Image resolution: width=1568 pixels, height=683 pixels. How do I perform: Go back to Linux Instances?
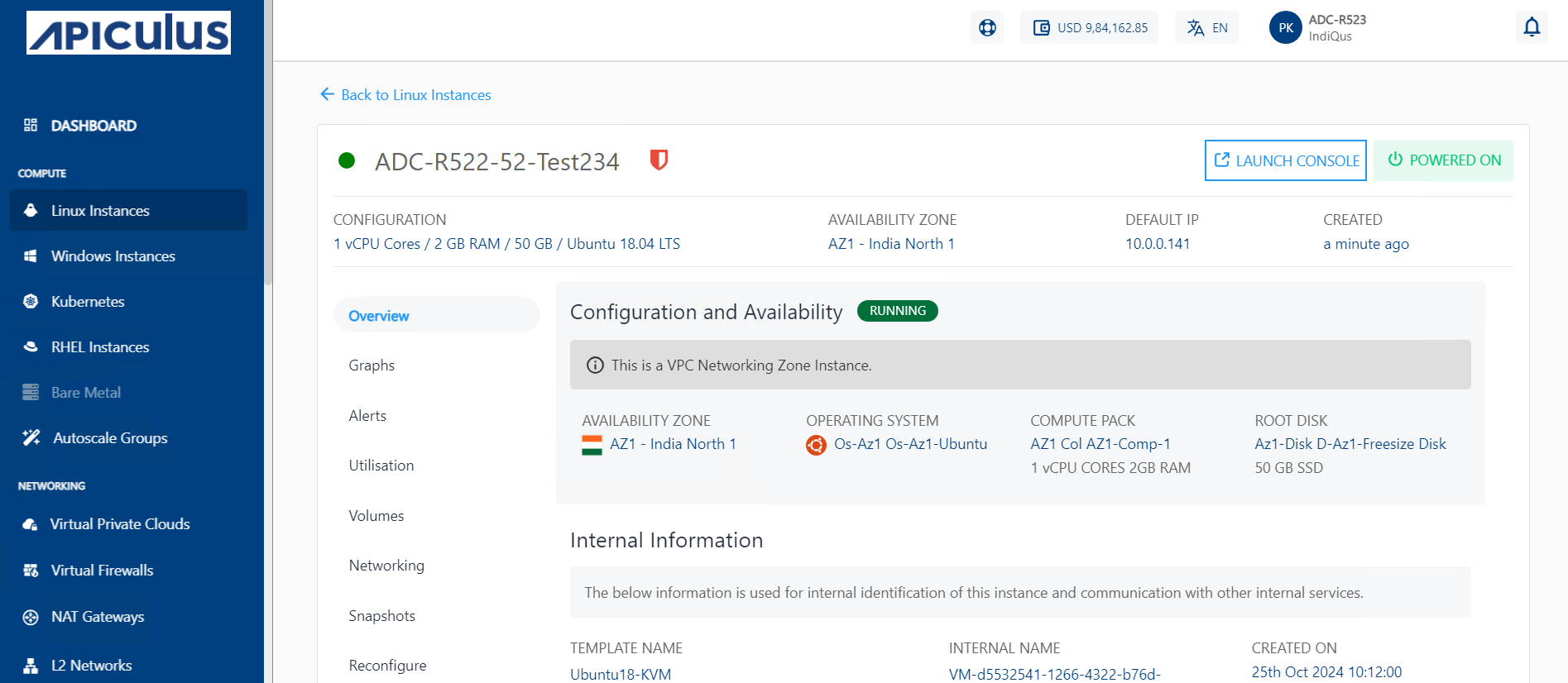tap(405, 95)
